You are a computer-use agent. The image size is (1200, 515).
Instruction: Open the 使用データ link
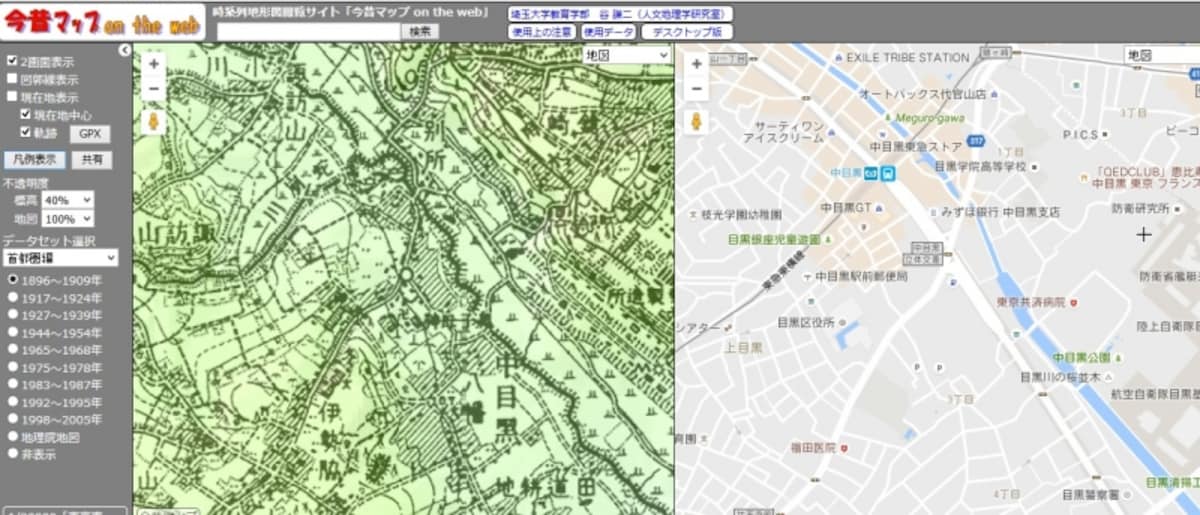(608, 32)
